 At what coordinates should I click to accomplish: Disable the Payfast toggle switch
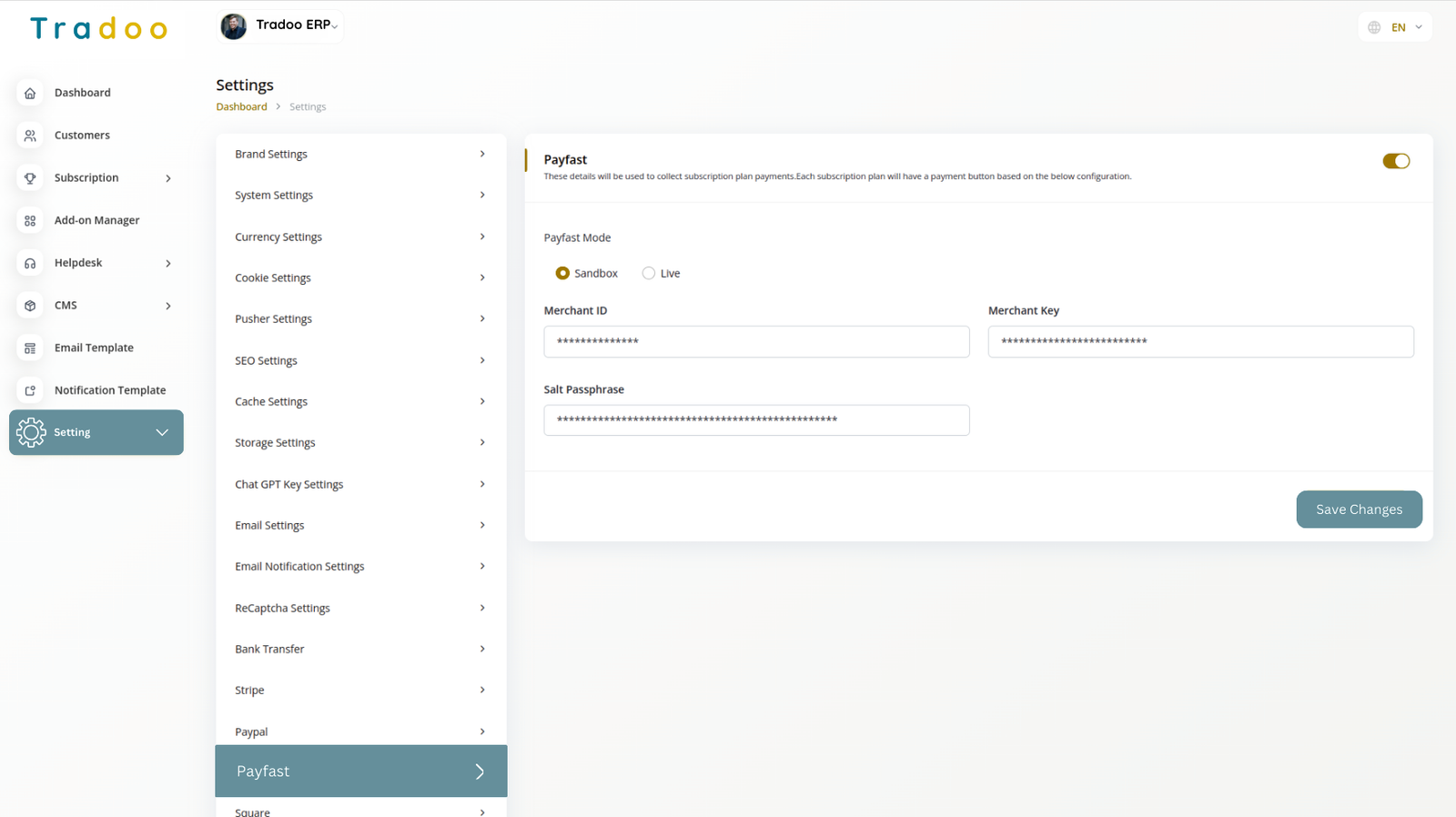(x=1395, y=161)
